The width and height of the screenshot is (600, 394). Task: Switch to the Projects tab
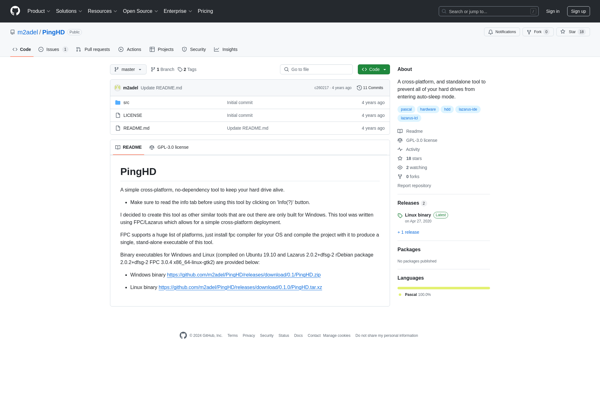161,49
